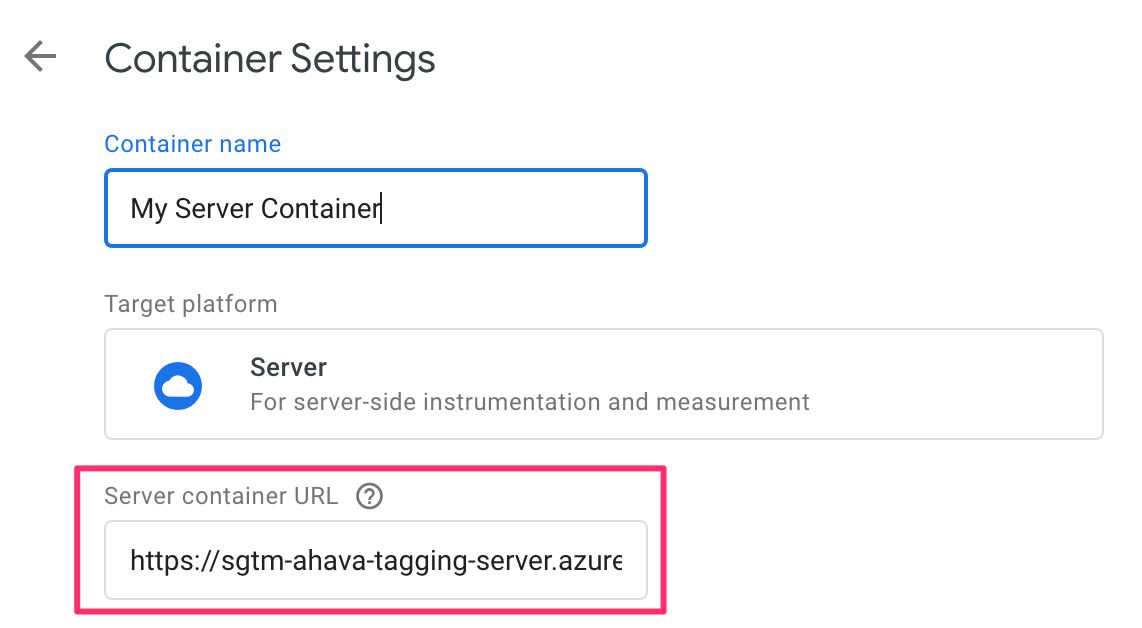This screenshot has width=1142, height=628.
Task: Focus the Server container URL field
Action: pos(376,560)
